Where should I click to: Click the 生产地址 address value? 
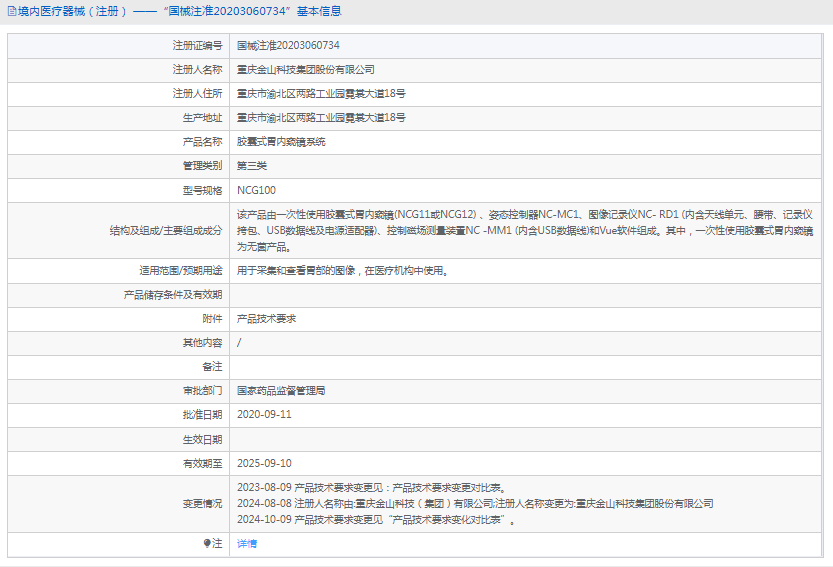[x=320, y=118]
